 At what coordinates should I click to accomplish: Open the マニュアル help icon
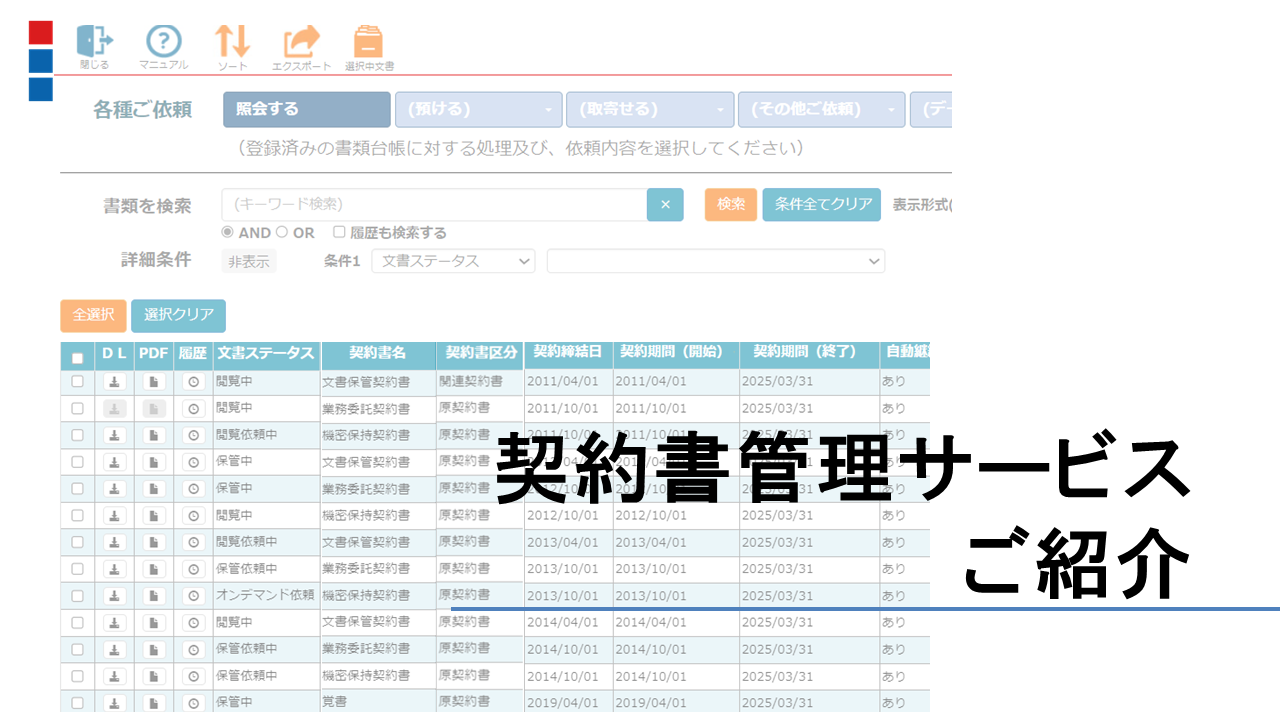(x=164, y=42)
